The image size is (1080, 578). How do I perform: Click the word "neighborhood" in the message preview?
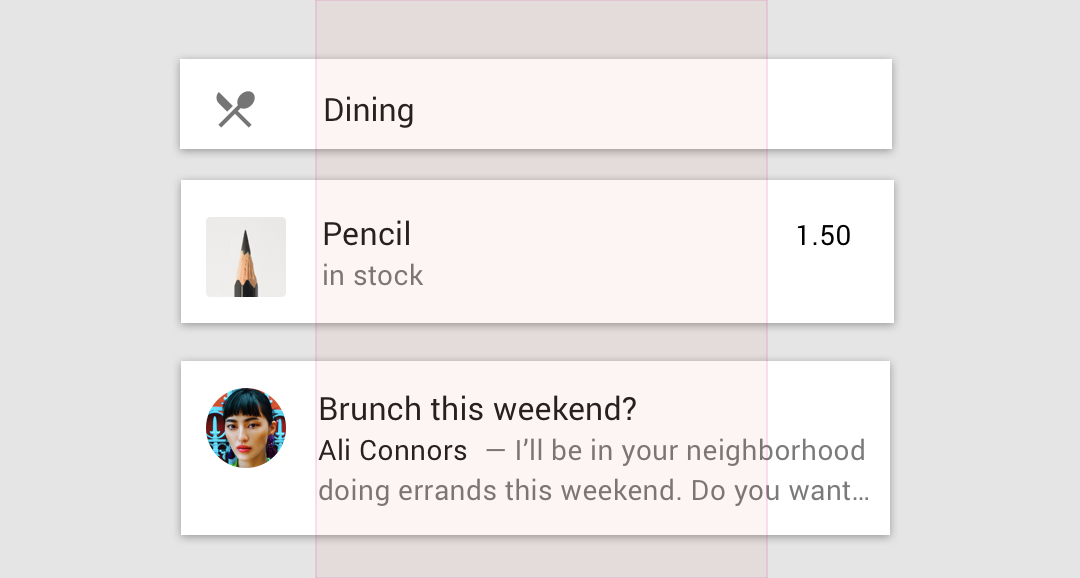click(776, 451)
